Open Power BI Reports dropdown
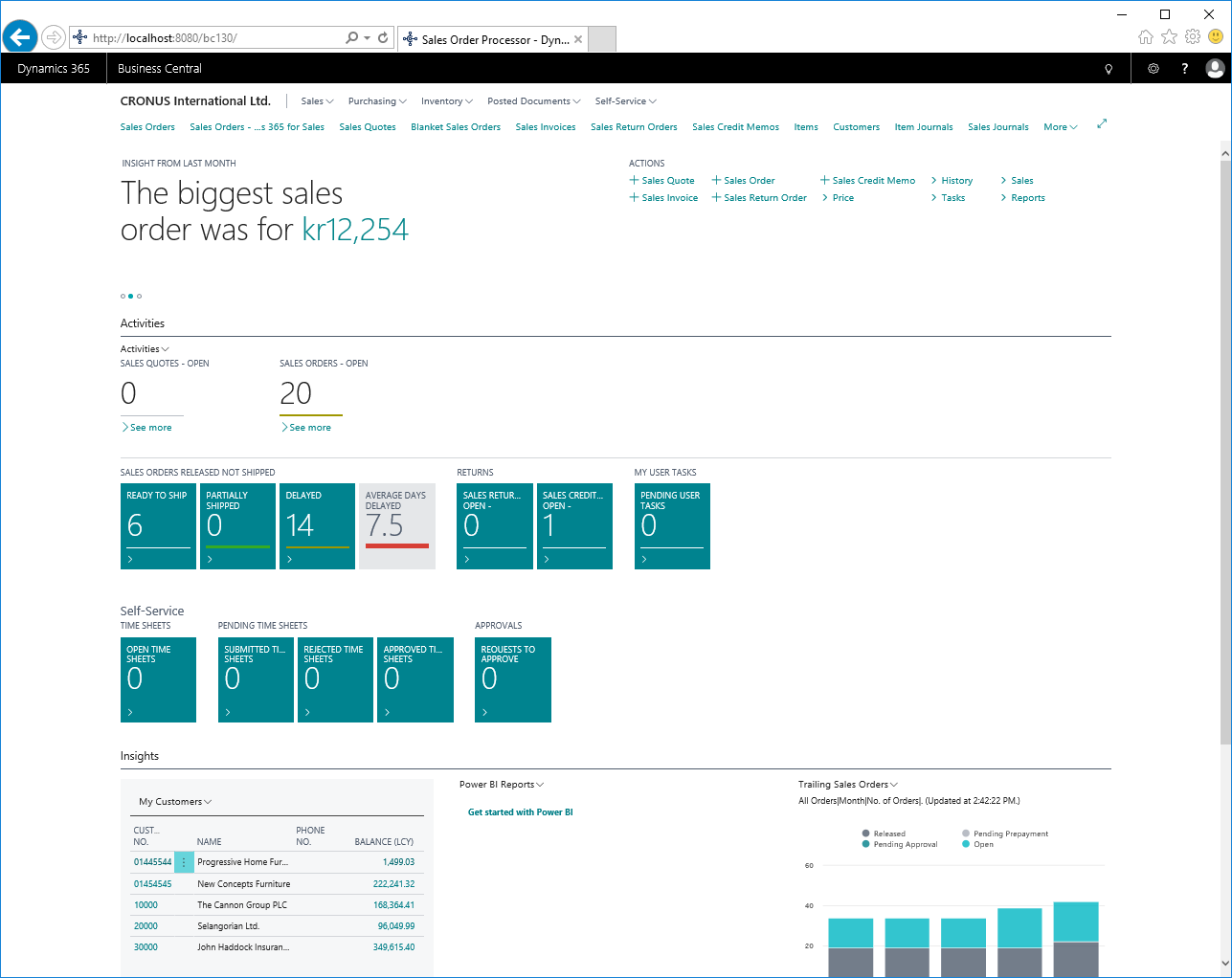1232x978 pixels. [x=502, y=785]
